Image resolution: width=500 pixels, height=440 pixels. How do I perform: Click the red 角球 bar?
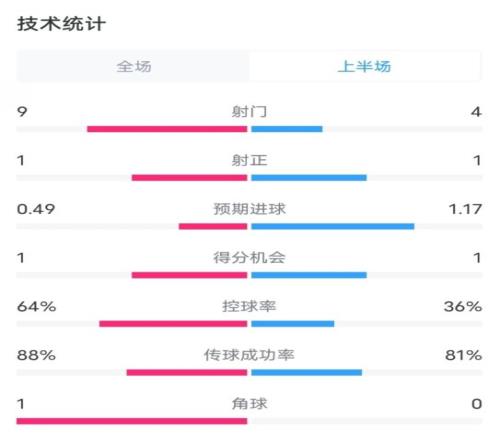coord(132,421)
